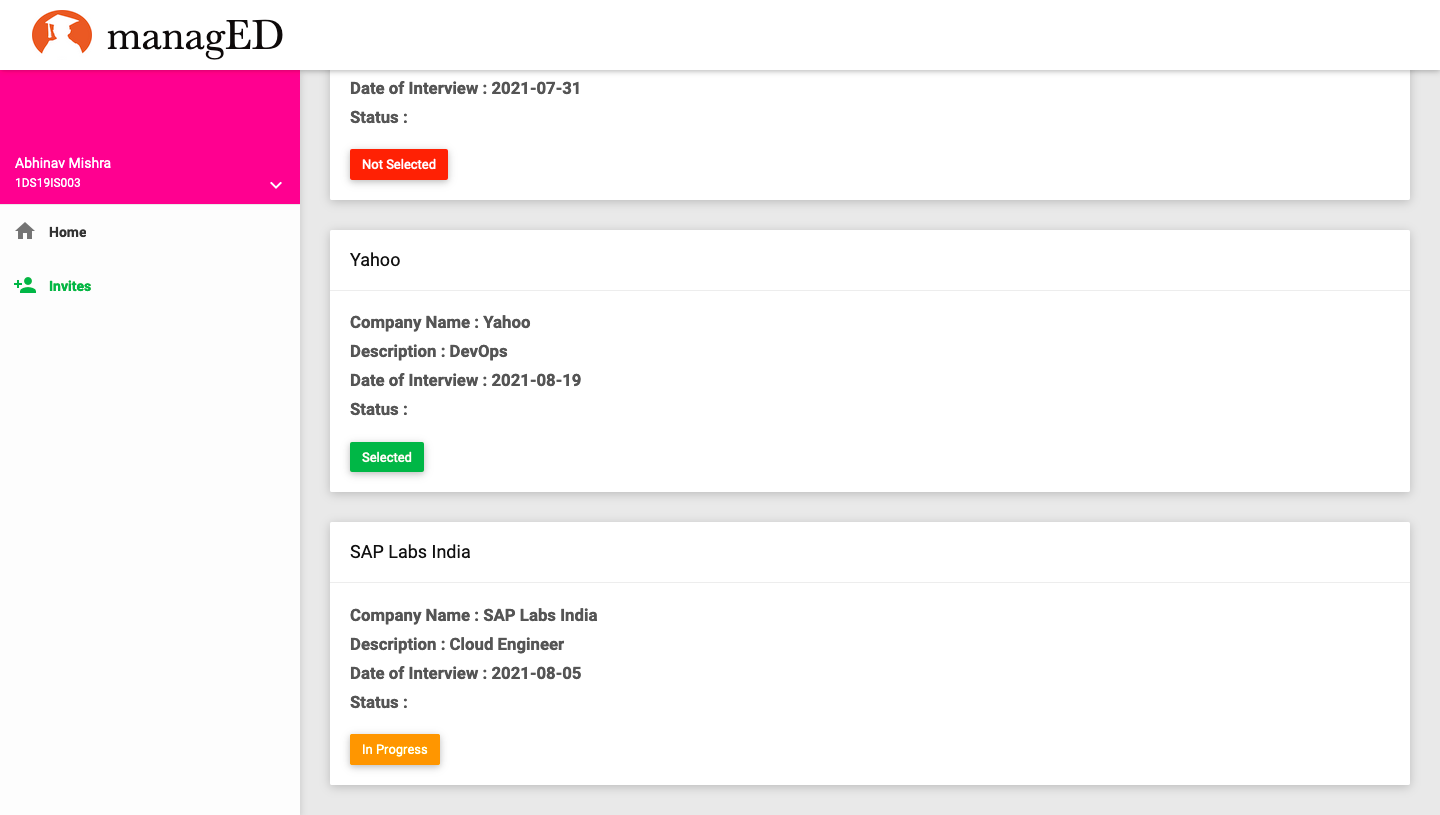Expand the Abhinav Mishra profile chevron
The width and height of the screenshot is (1440, 815).
pos(276,185)
